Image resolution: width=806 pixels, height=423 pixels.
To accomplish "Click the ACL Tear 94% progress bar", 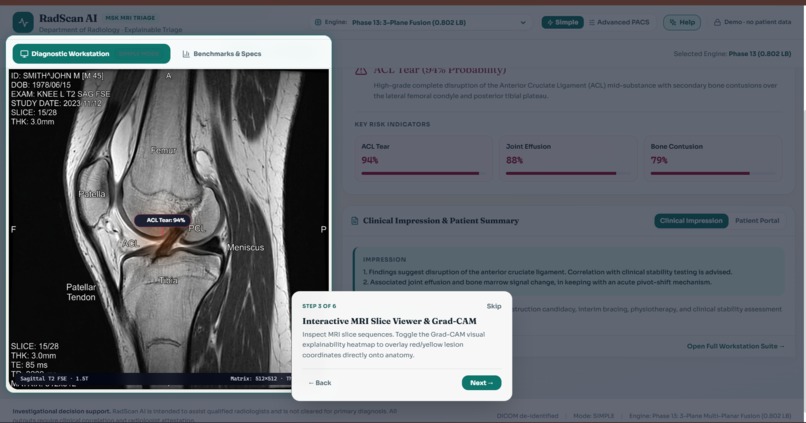I will 423,173.
